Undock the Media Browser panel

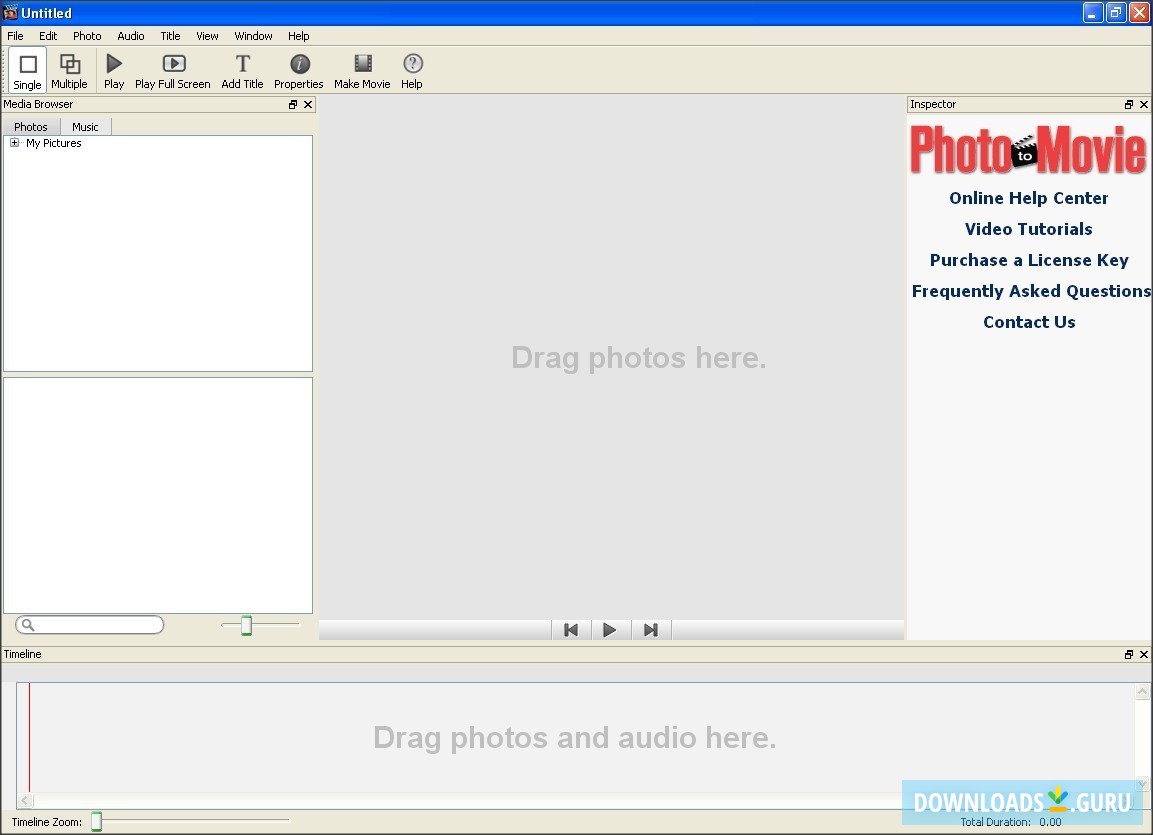point(293,105)
